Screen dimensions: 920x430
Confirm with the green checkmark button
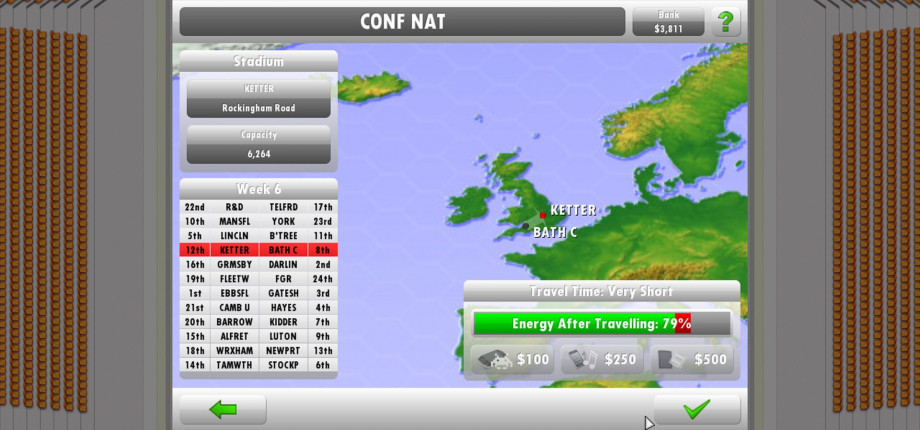(697, 409)
